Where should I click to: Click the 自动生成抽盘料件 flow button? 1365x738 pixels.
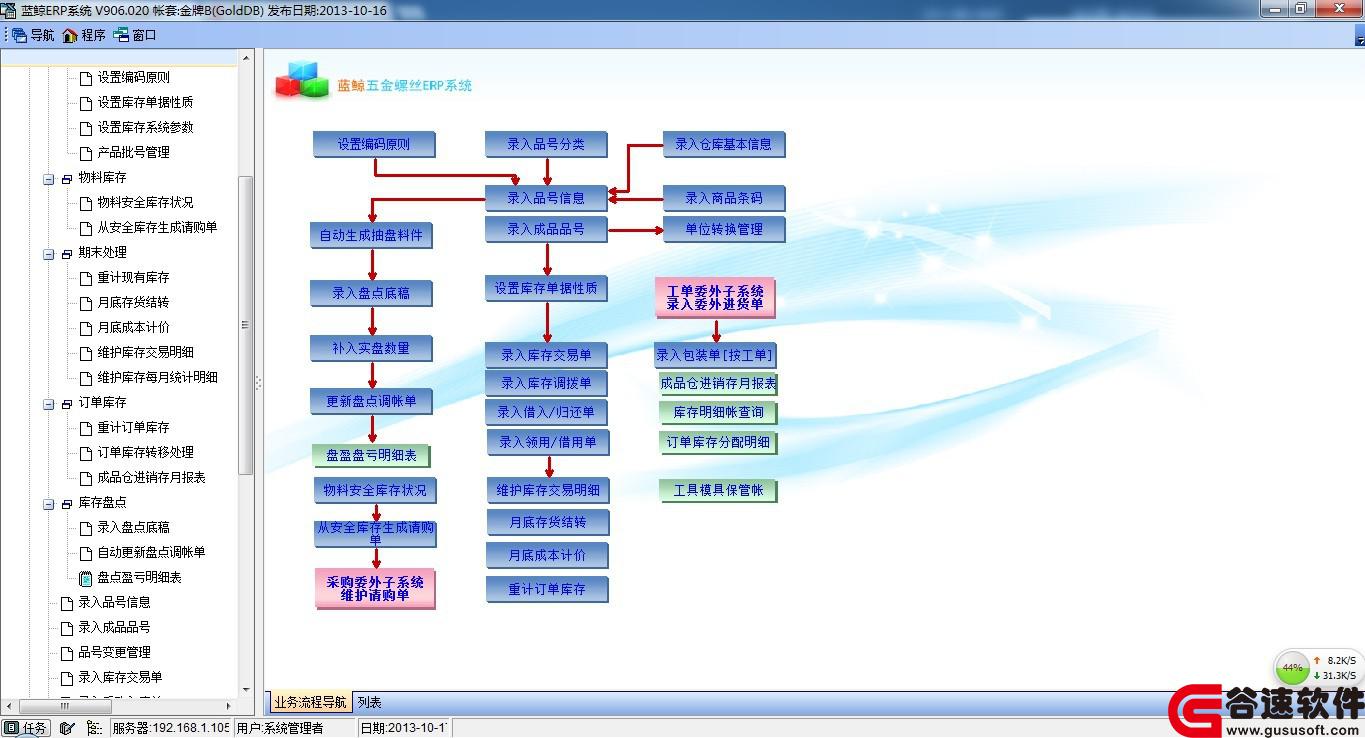[x=371, y=236]
